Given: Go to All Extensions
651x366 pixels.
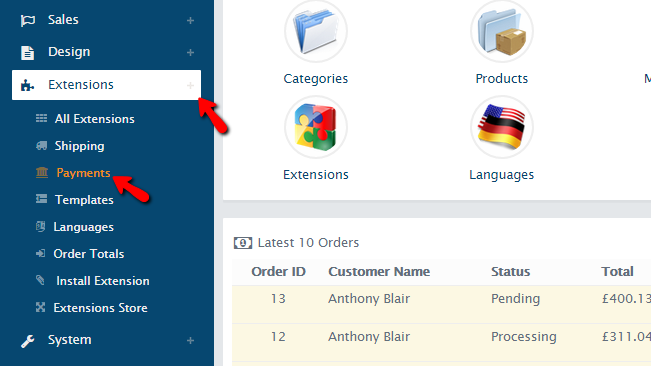Looking at the screenshot, I should click(95, 119).
